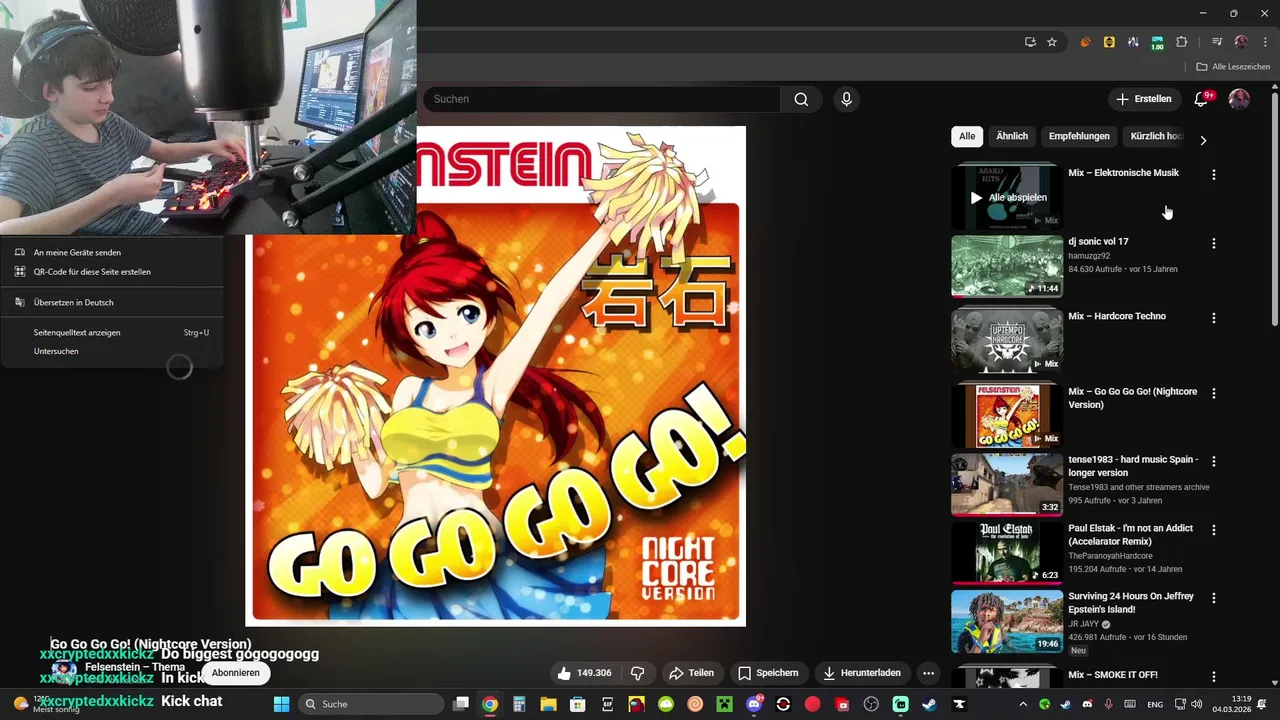Click the YouTube search magnifier button

coord(801,99)
